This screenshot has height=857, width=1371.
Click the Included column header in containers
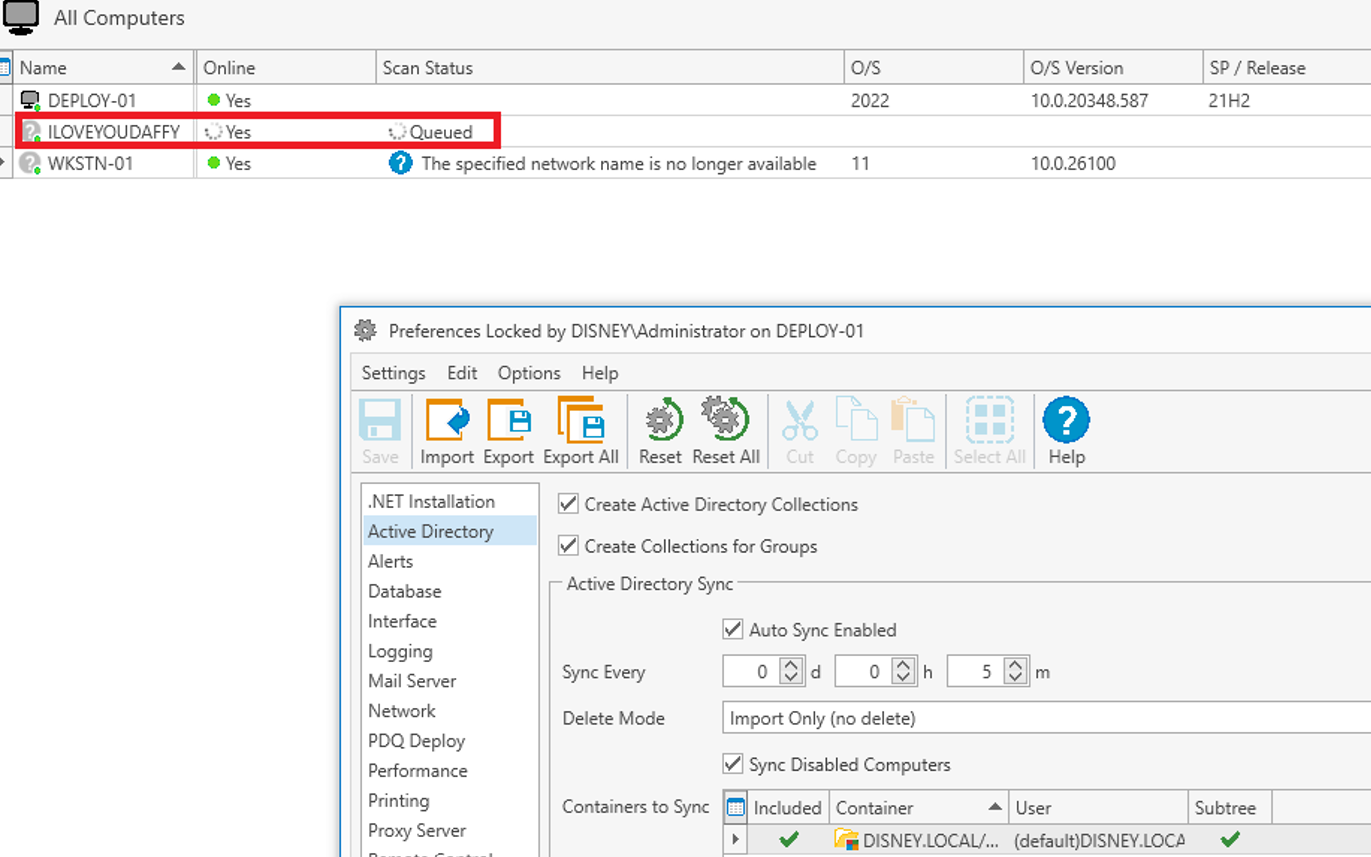[x=788, y=807]
